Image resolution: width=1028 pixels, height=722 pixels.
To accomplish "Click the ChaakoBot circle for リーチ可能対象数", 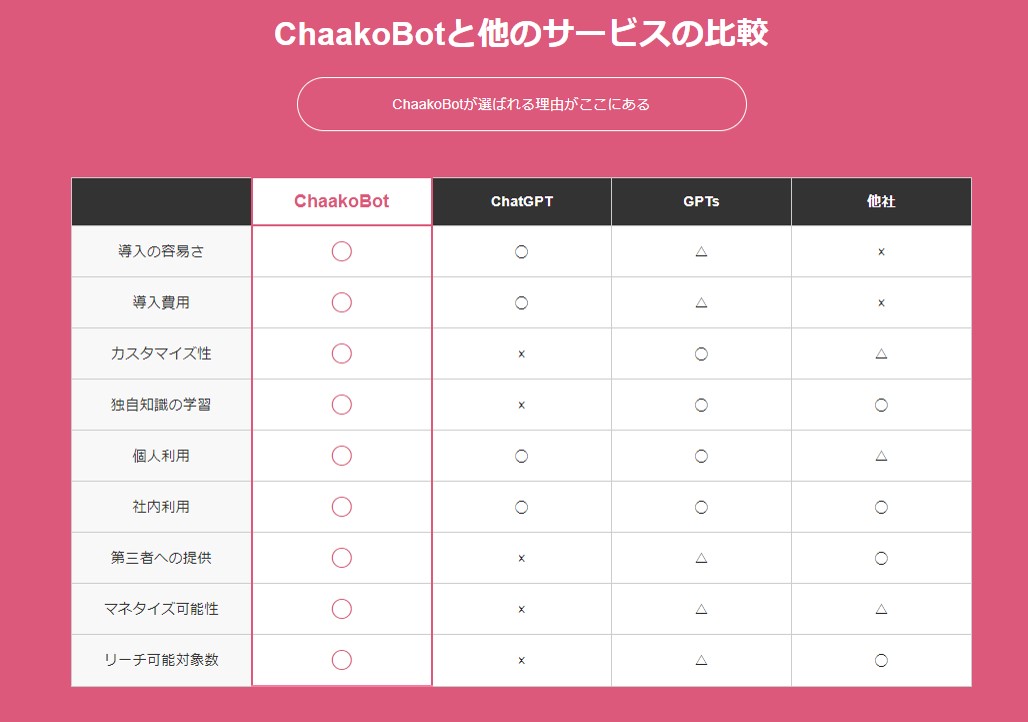I will tap(341, 660).
